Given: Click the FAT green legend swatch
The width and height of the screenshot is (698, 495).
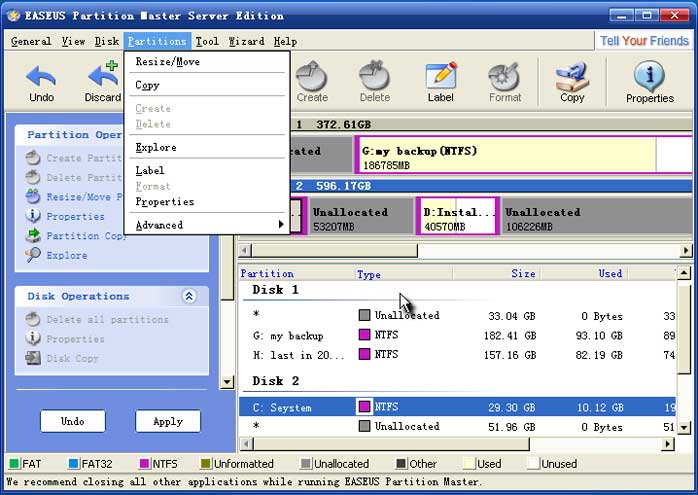Looking at the screenshot, I should (x=14, y=464).
